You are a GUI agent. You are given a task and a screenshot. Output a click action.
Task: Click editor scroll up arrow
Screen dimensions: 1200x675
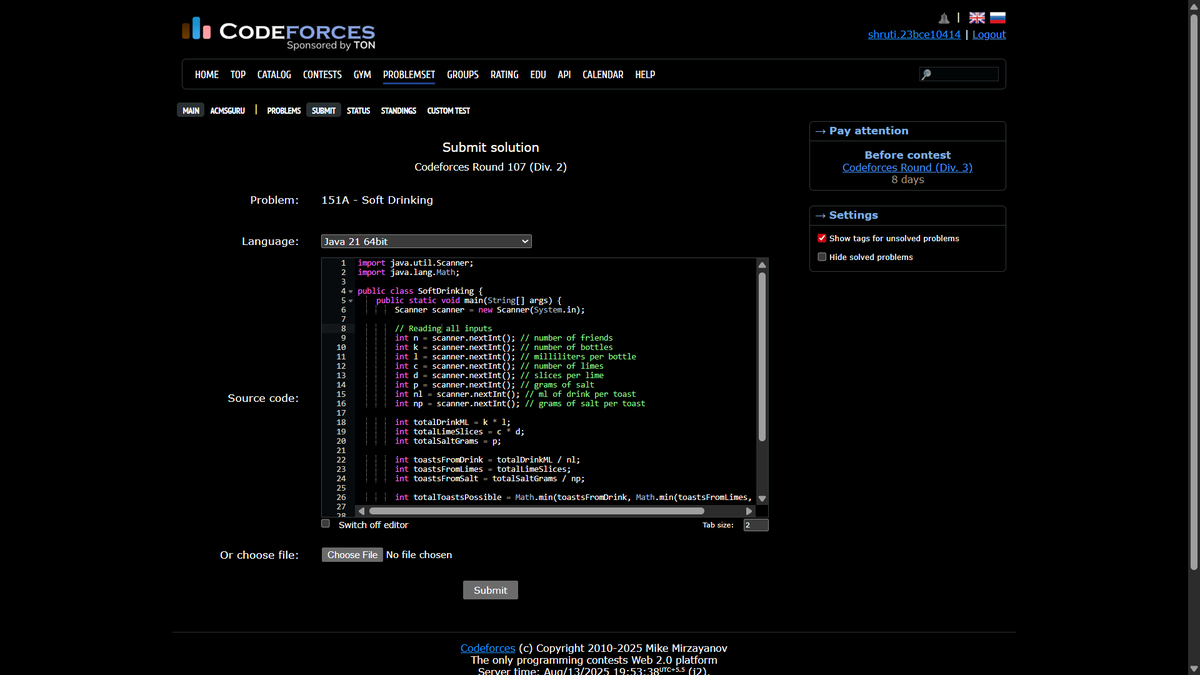[x=762, y=265]
